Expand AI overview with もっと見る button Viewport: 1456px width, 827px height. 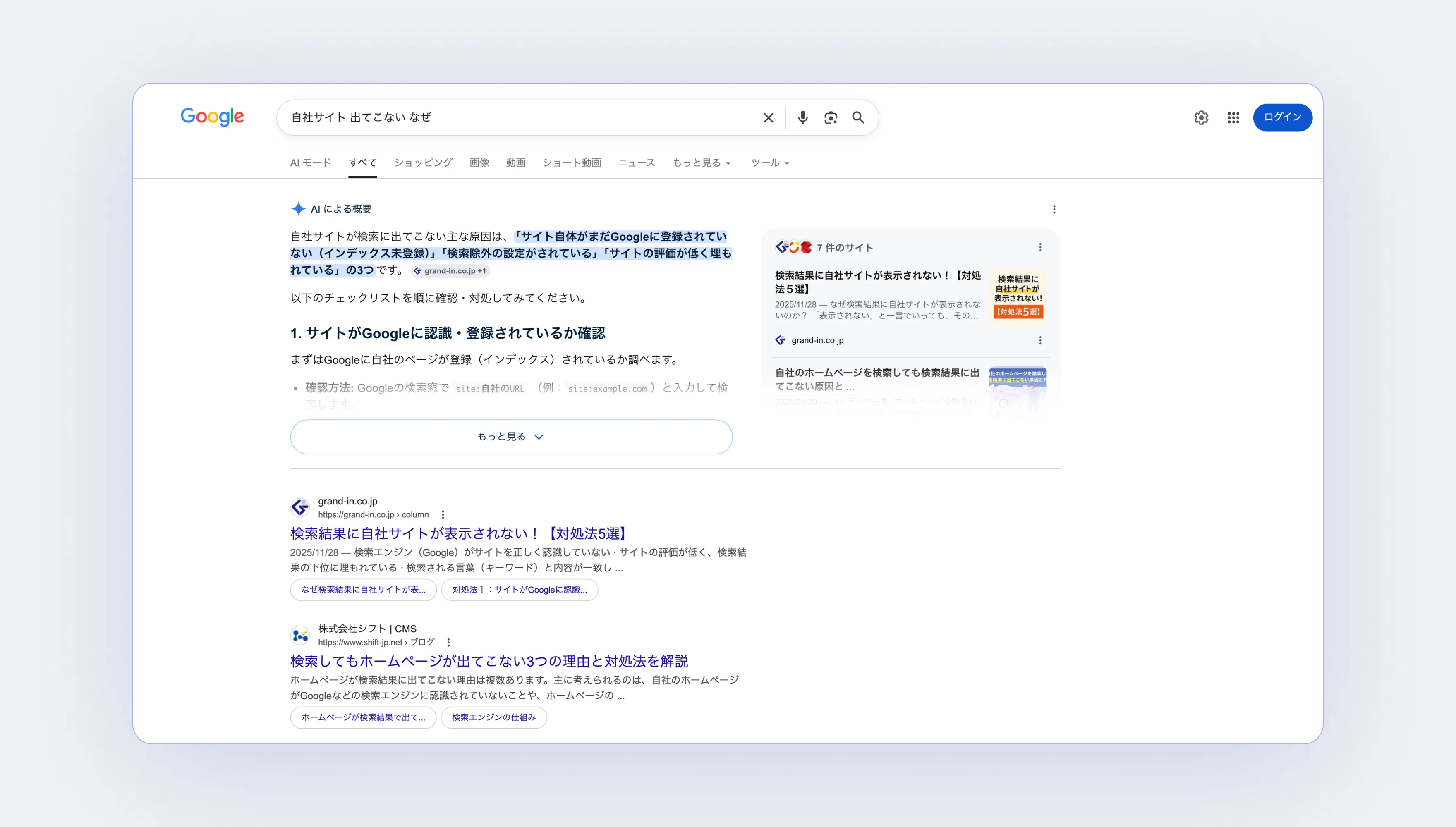pyautogui.click(x=511, y=437)
